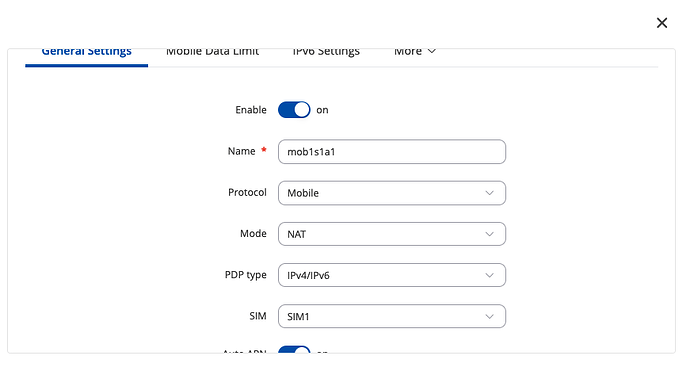Click the chevron arrow in the SIM field

pyautogui.click(x=489, y=317)
